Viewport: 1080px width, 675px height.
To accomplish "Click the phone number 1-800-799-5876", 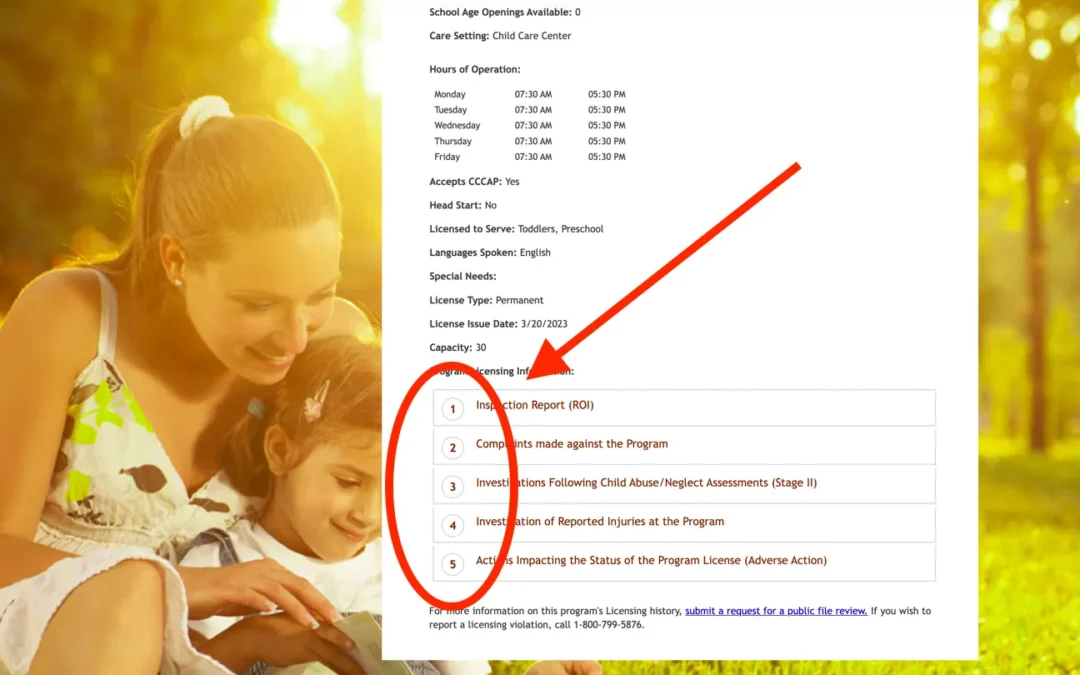I will pyautogui.click(x=608, y=625).
